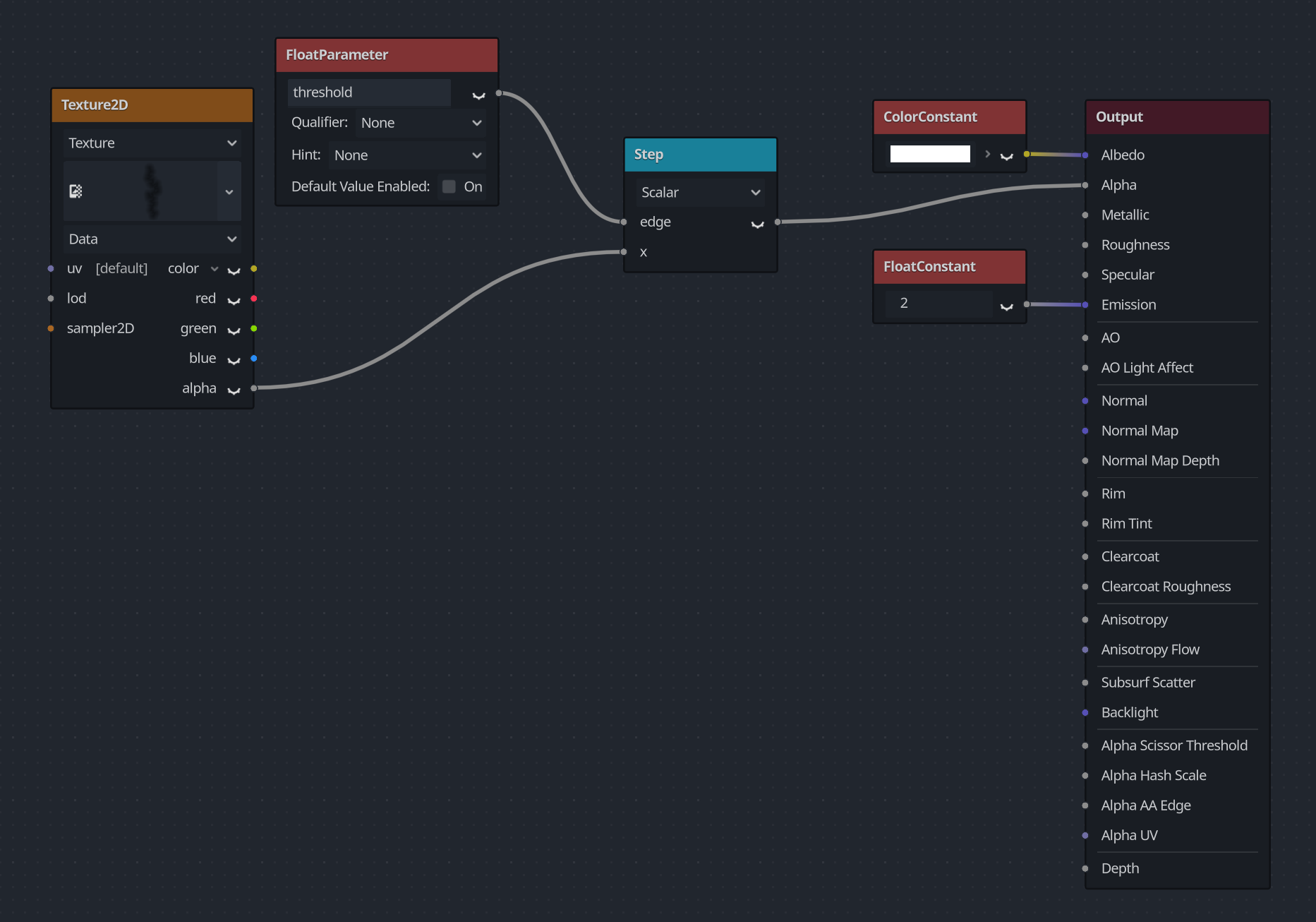Click the Depth label in Output
The height and width of the screenshot is (922, 1316).
click(1120, 868)
